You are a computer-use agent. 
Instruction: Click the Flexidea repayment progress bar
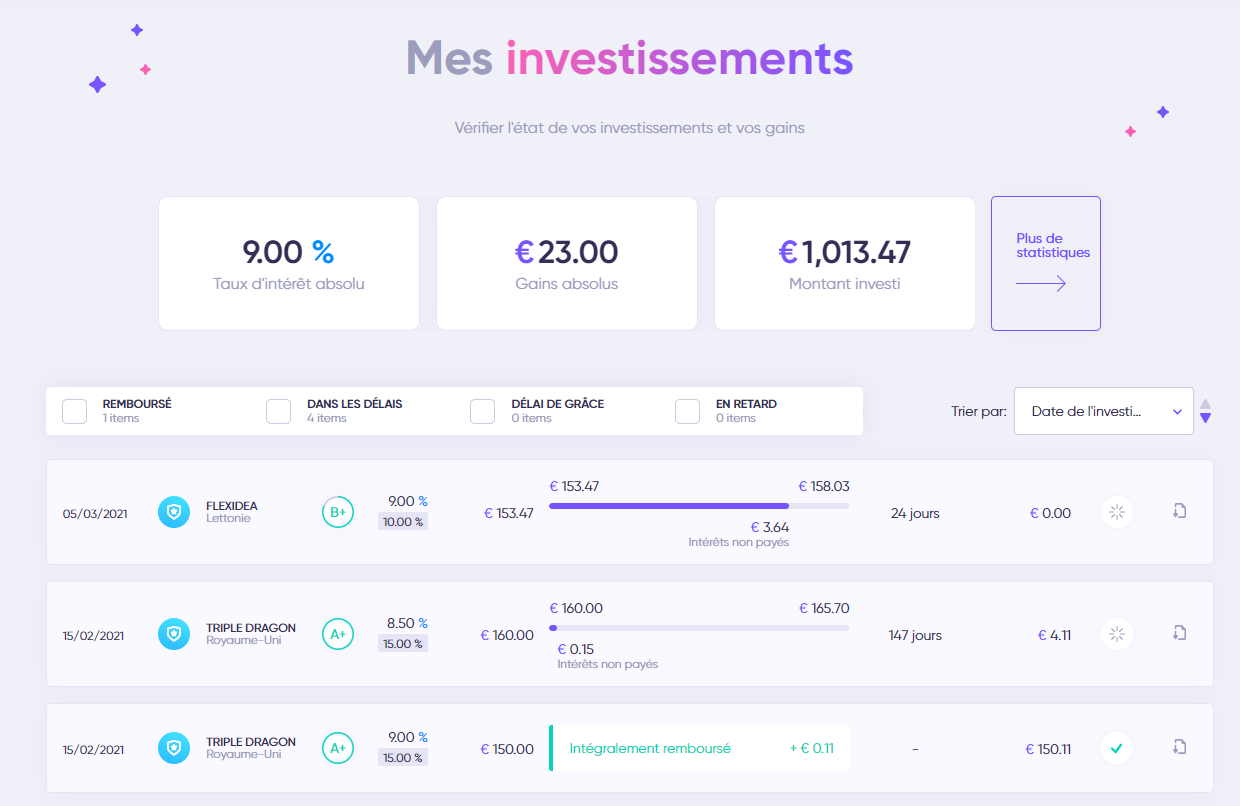click(x=698, y=506)
